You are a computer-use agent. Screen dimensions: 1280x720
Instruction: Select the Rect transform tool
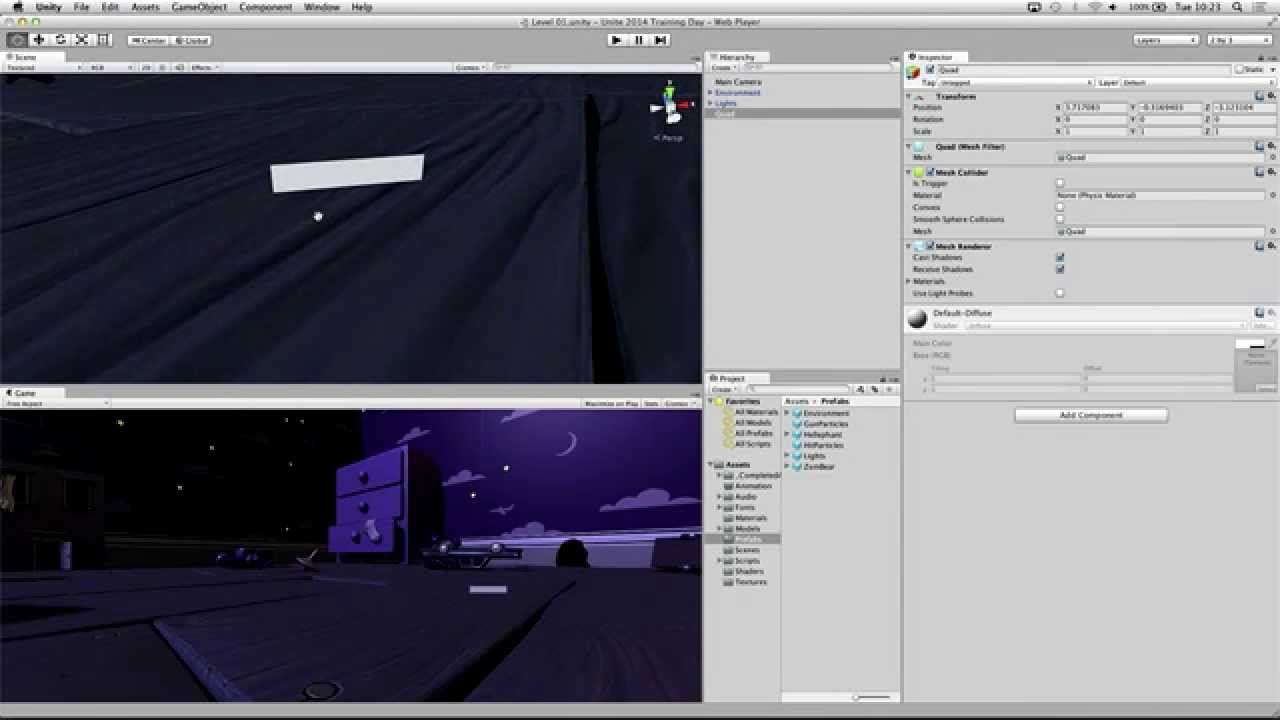point(104,40)
